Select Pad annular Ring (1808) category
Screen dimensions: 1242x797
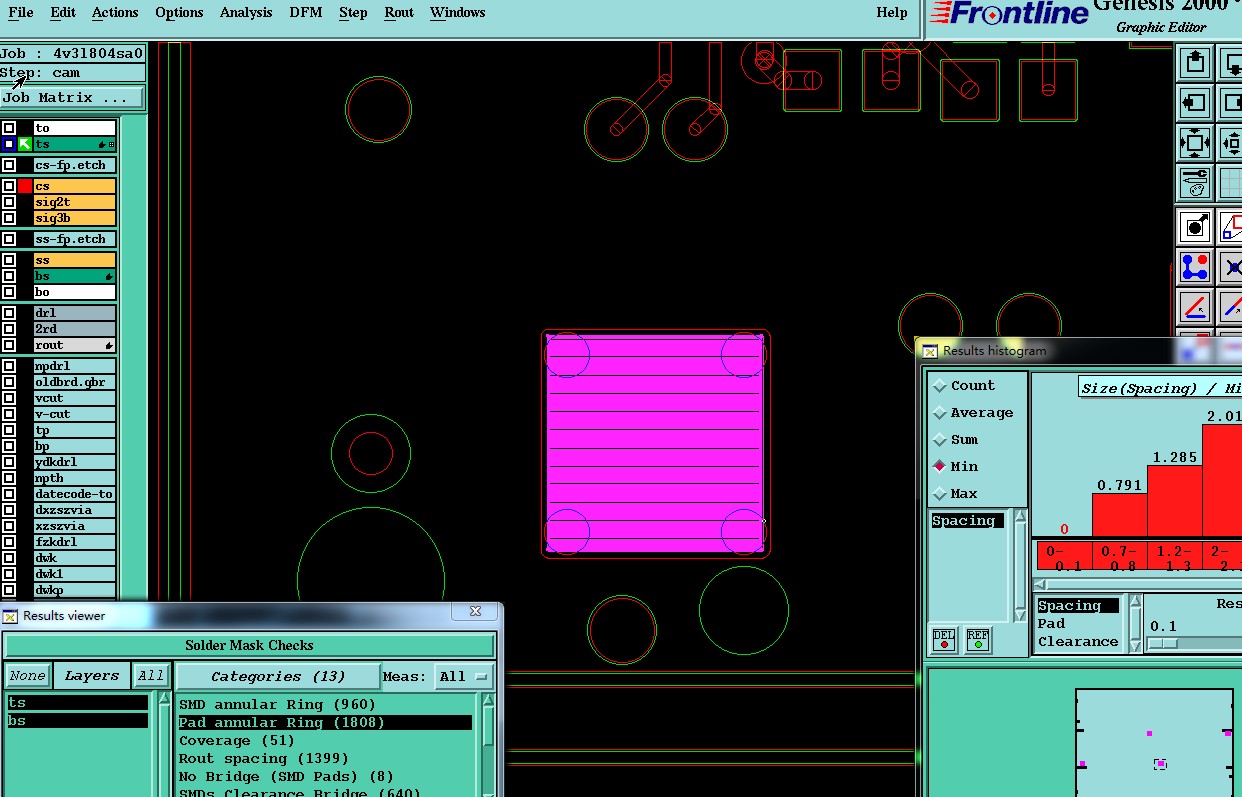point(325,722)
